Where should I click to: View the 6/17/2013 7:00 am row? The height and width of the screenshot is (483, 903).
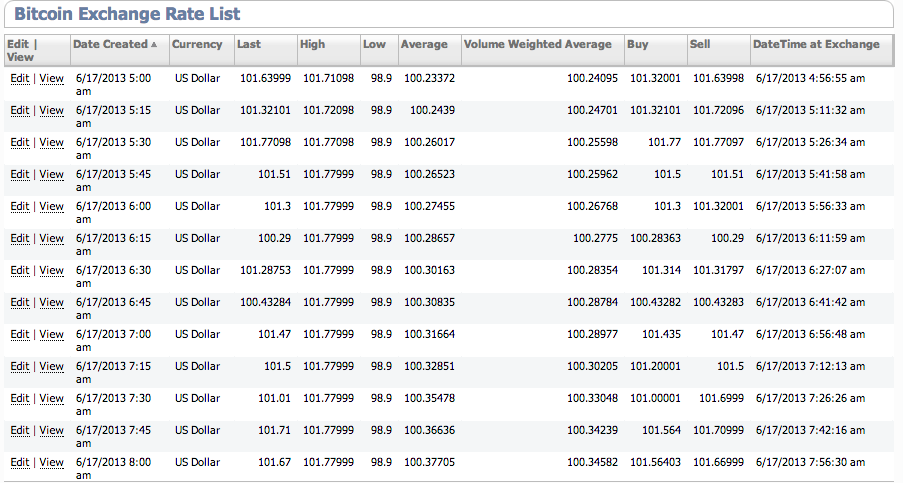click(51, 334)
